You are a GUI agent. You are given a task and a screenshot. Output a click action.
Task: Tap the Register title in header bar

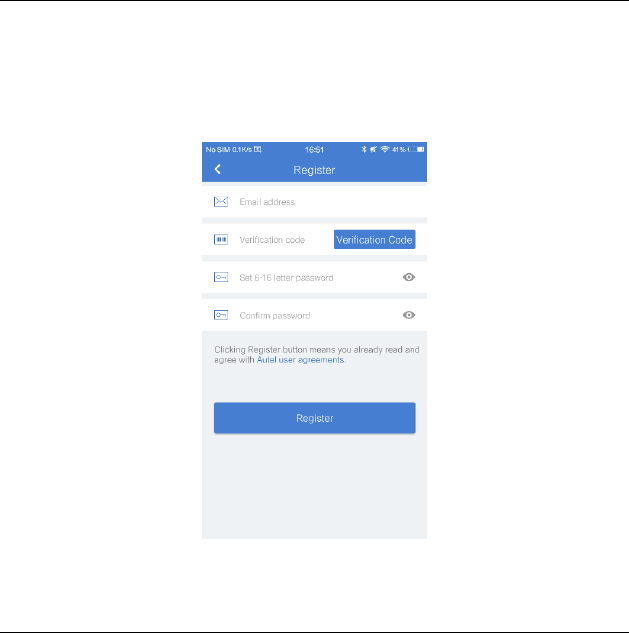314,170
